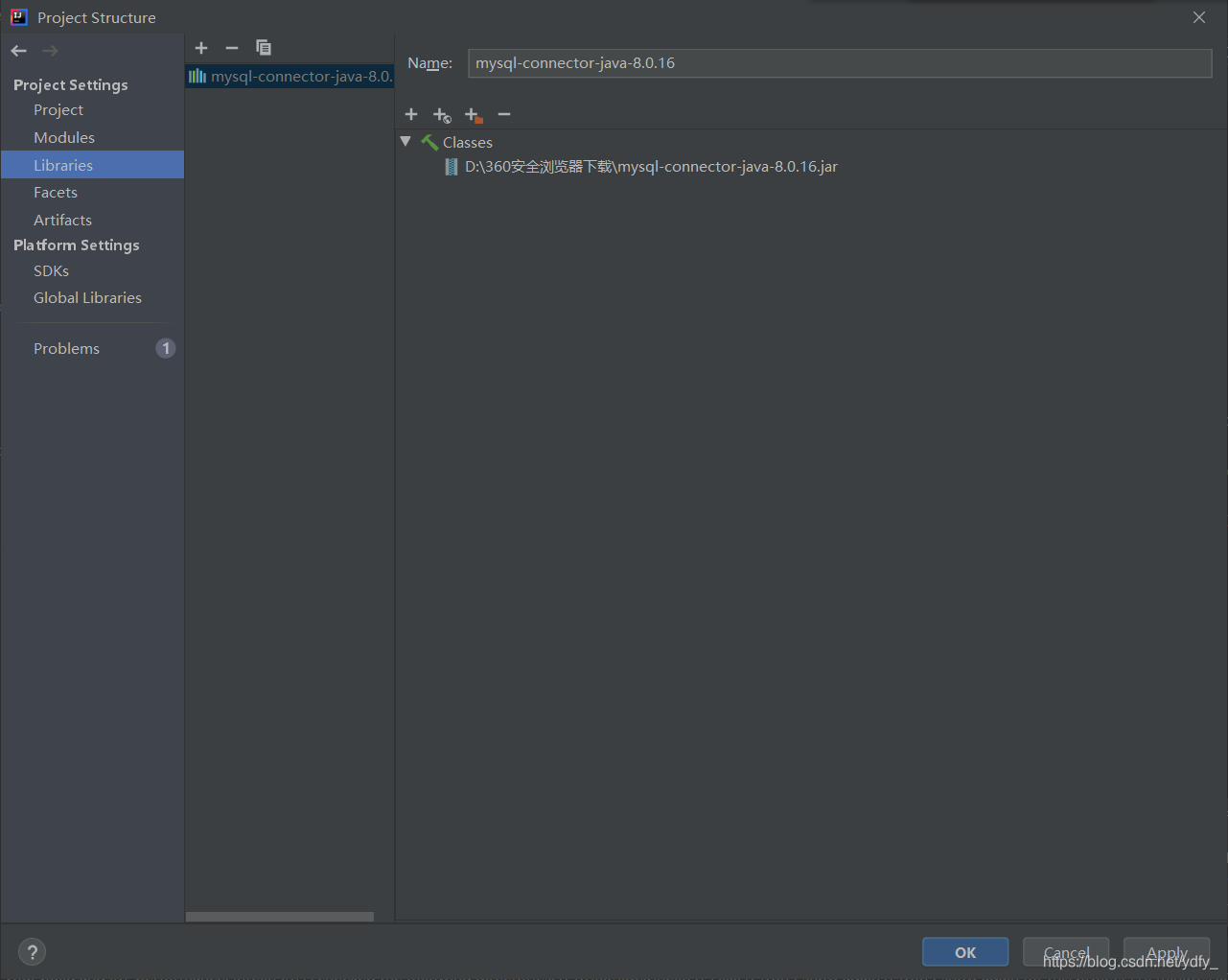1228x980 pixels.
Task: Remove the selected library from list
Action: coord(232,48)
